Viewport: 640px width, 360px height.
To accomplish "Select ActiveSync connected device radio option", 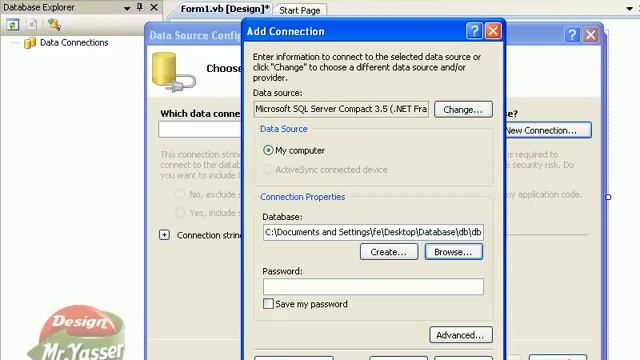I will (x=268, y=169).
